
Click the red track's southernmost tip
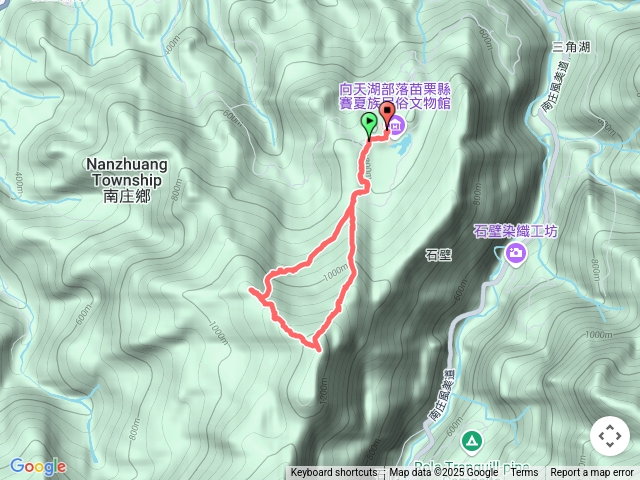318,349
